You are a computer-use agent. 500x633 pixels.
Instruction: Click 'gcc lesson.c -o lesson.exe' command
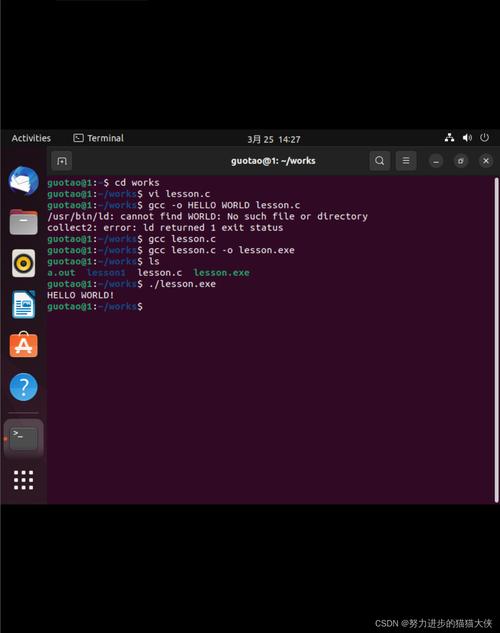point(221,250)
